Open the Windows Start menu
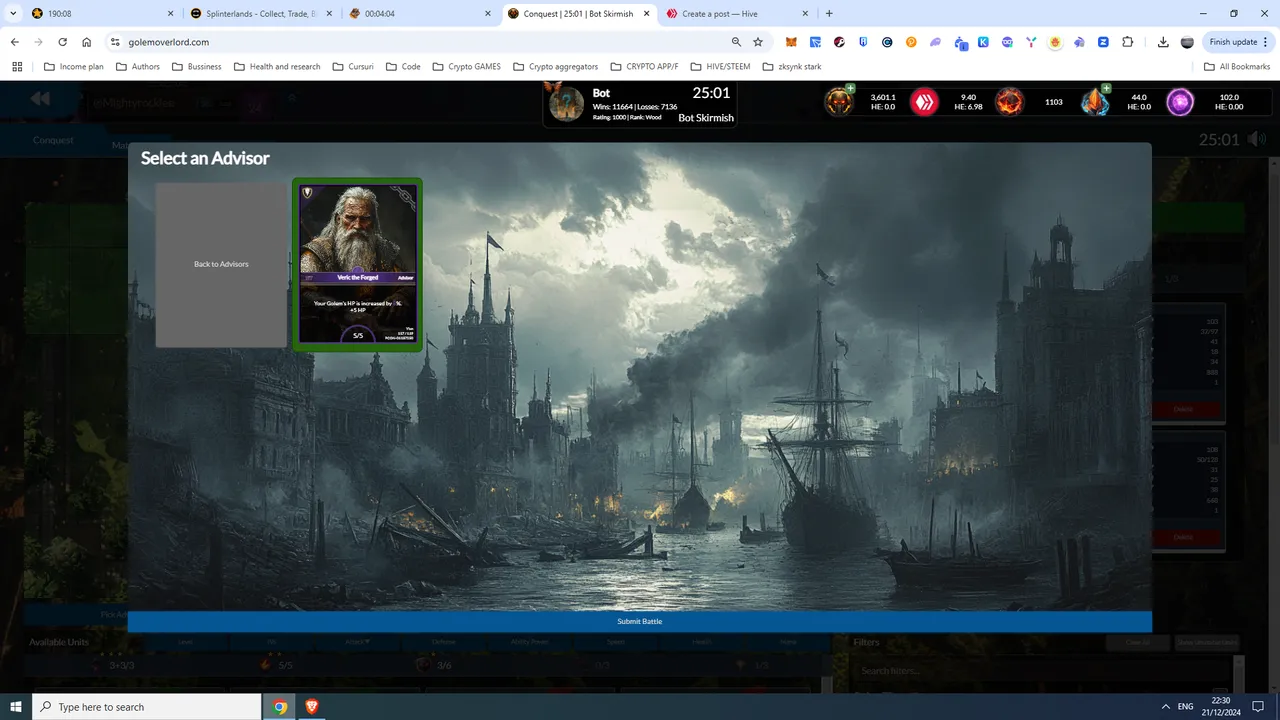 [x=16, y=707]
